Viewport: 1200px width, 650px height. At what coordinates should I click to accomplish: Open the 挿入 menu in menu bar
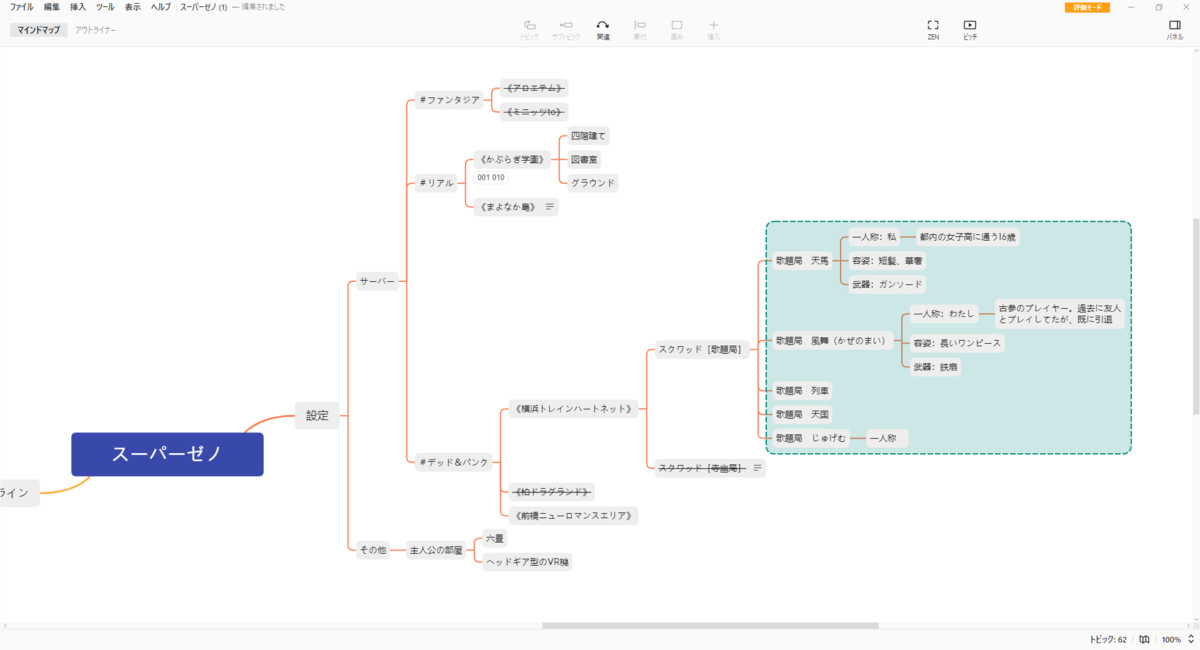point(78,7)
